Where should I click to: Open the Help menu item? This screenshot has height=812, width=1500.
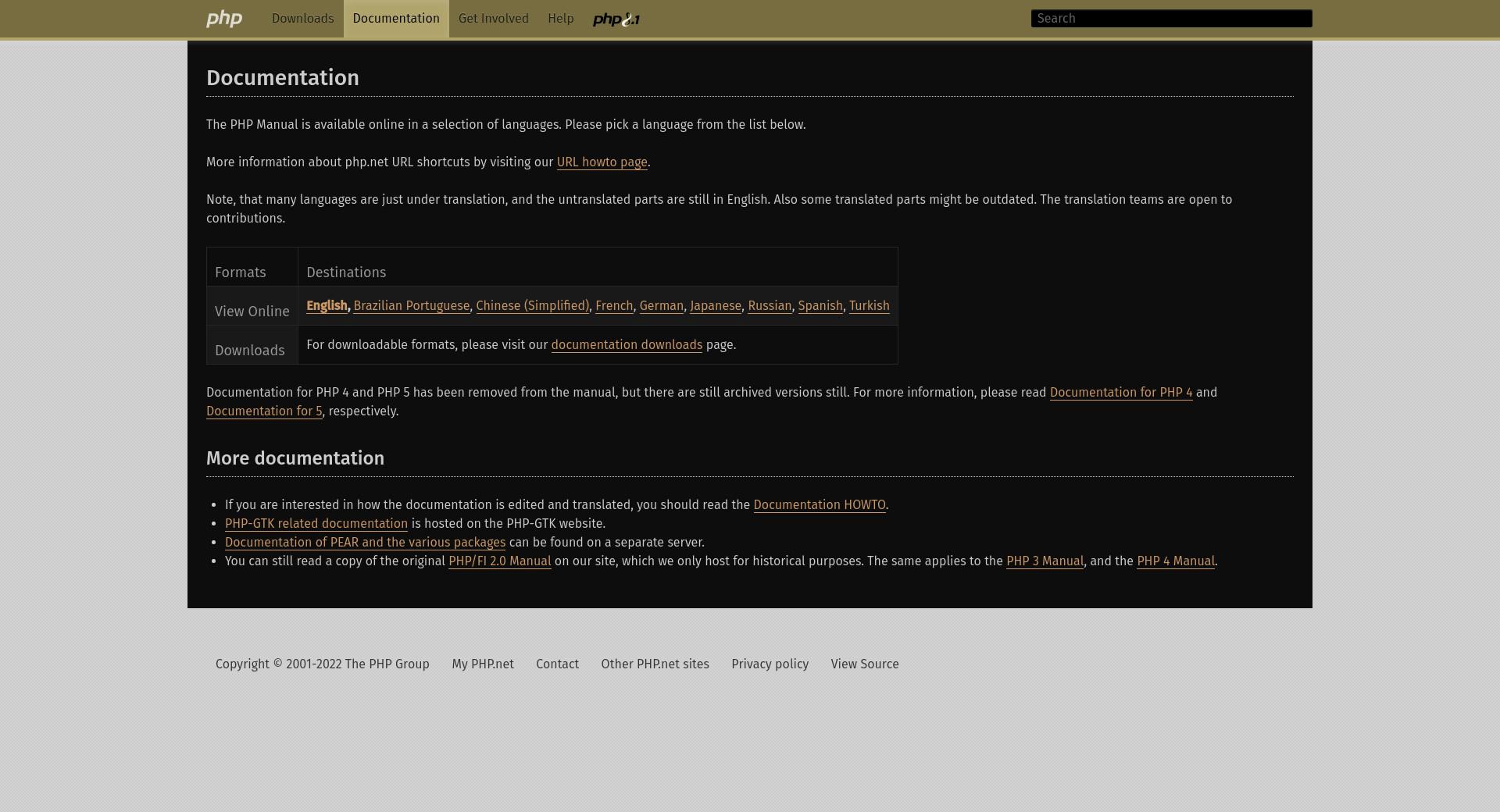(561, 19)
